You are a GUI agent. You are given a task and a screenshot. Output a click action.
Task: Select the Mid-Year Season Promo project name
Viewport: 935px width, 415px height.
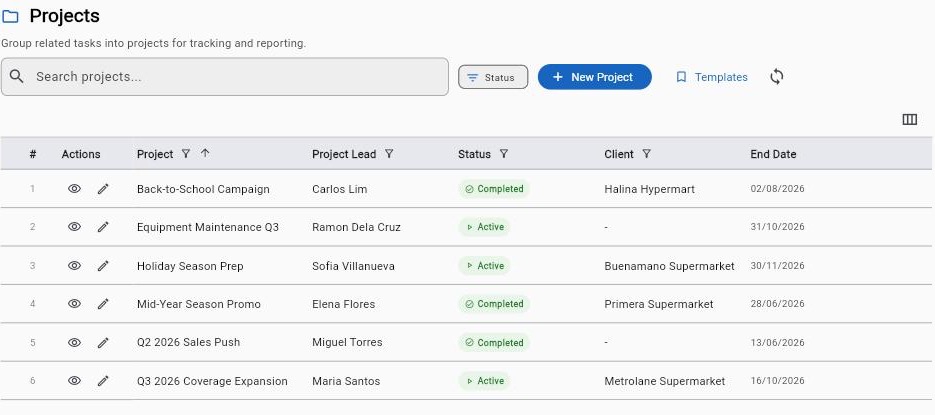199,304
